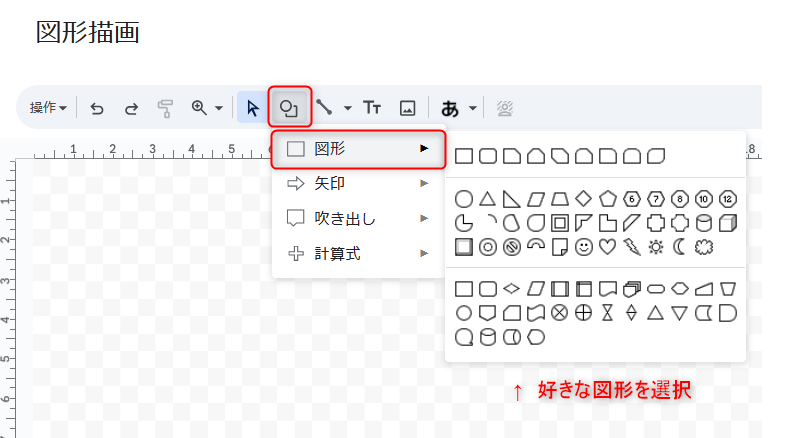Pick the flowchart off-page connector shape
This screenshot has width=812, height=438.
pos(487,313)
